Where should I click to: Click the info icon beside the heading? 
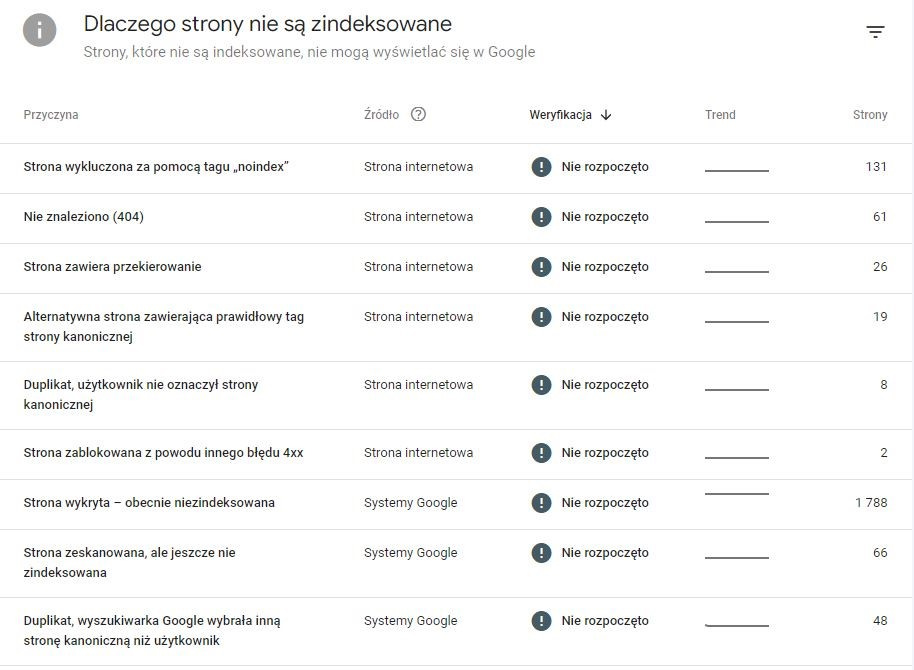[x=40, y=30]
